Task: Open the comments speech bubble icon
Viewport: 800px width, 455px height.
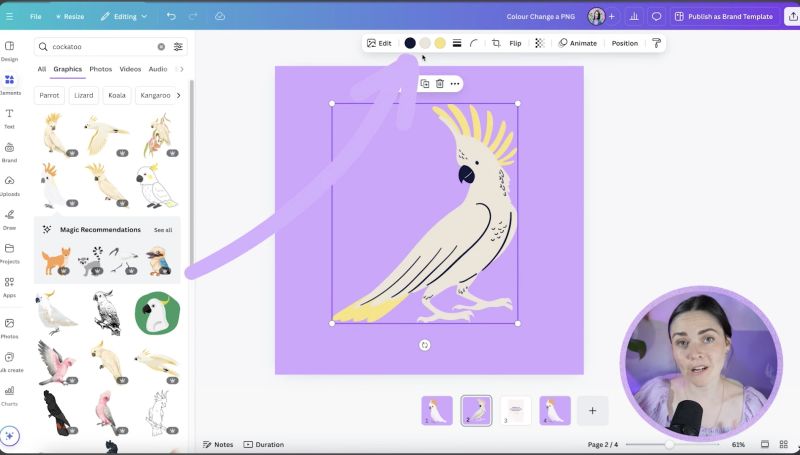Action: 657,16
